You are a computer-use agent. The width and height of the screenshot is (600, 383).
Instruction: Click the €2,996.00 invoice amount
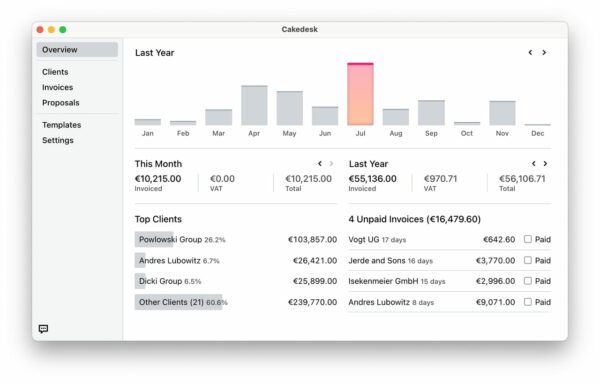(496, 281)
